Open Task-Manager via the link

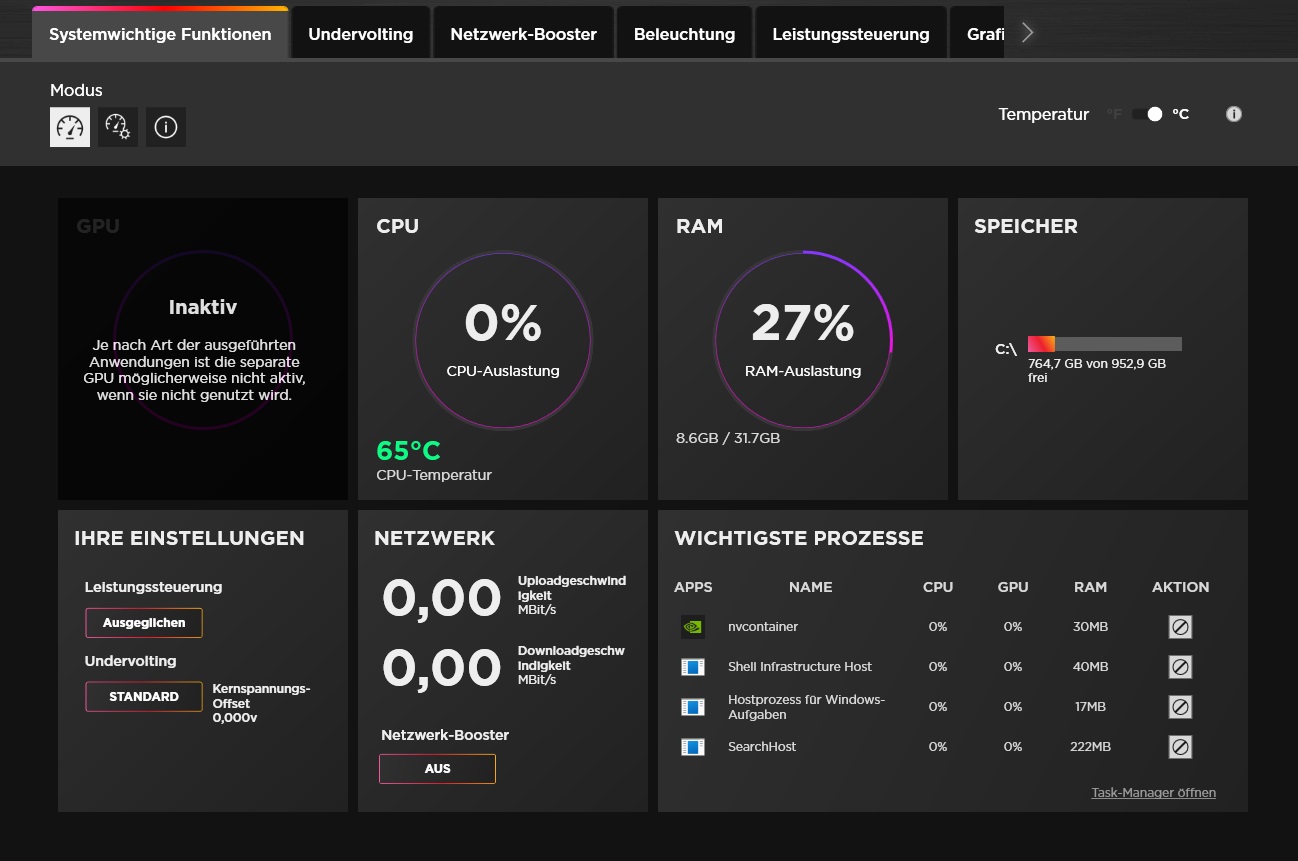pos(1153,793)
